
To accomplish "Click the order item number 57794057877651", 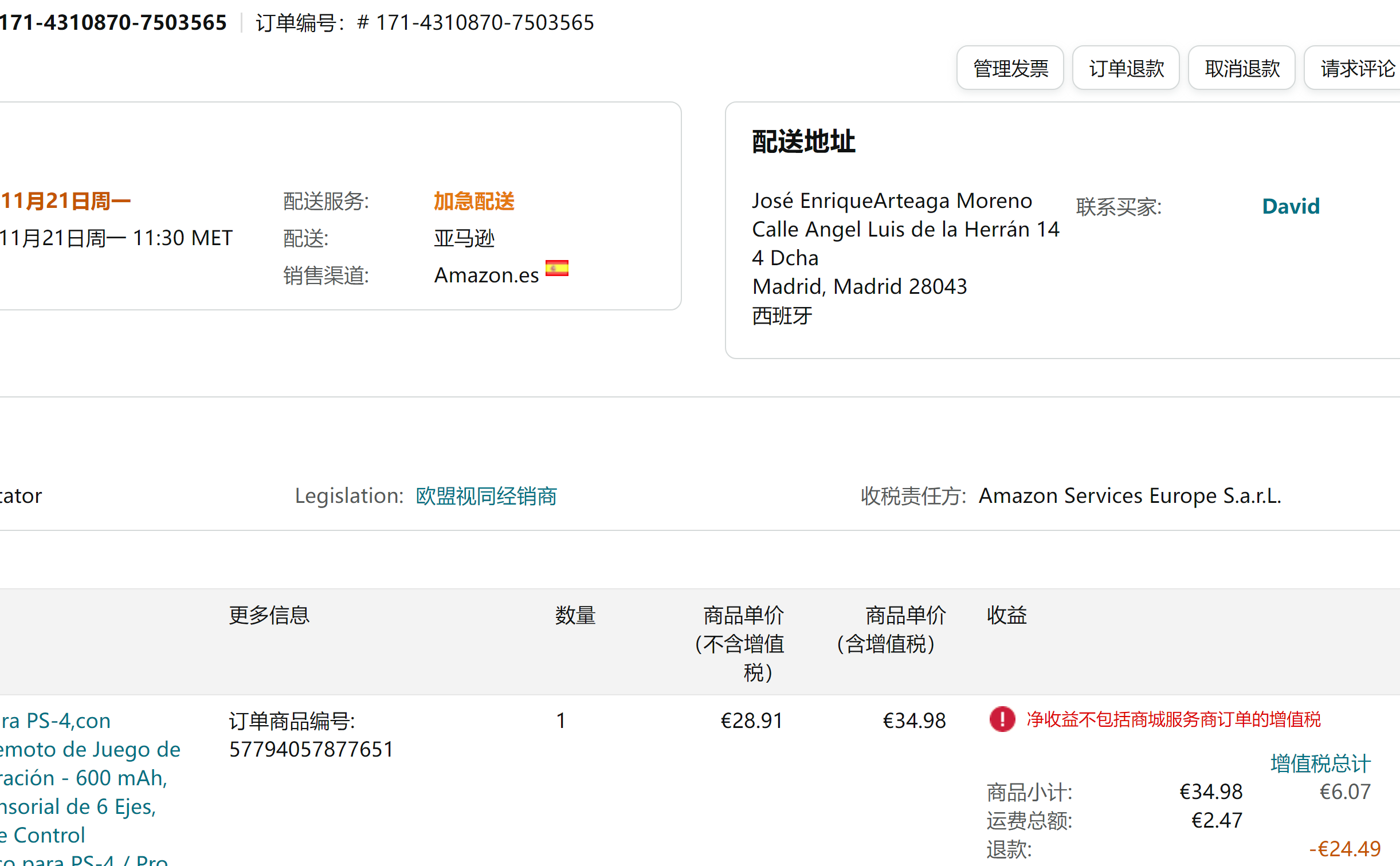I will click(x=311, y=749).
